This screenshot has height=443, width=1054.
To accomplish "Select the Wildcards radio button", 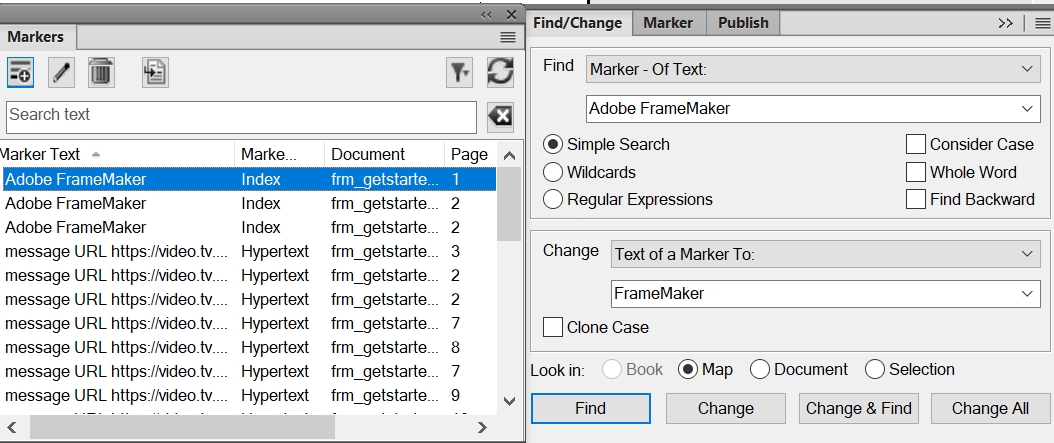I will tap(553, 172).
